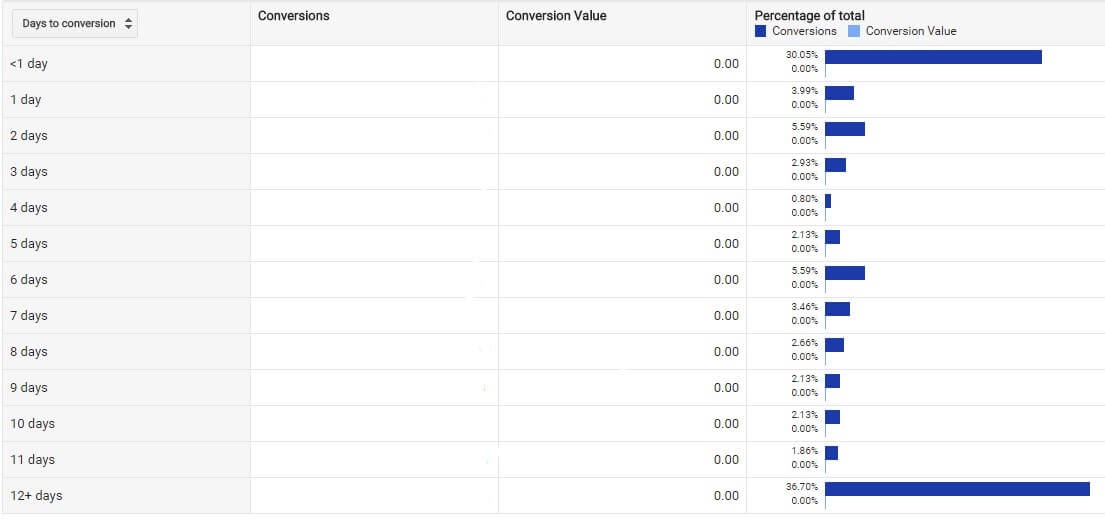Click the 36.70% conversions bar
This screenshot has height=522, width=1105.
click(957, 489)
